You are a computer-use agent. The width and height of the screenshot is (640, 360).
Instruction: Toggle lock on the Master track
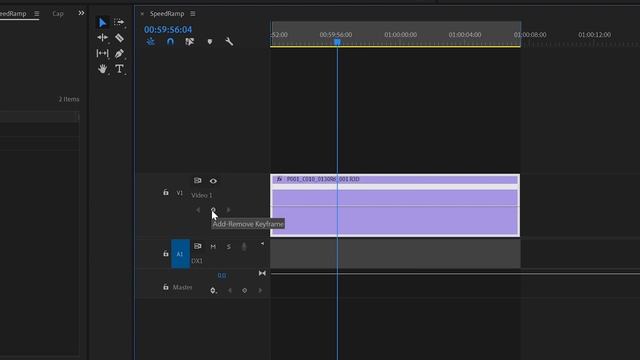coord(166,287)
